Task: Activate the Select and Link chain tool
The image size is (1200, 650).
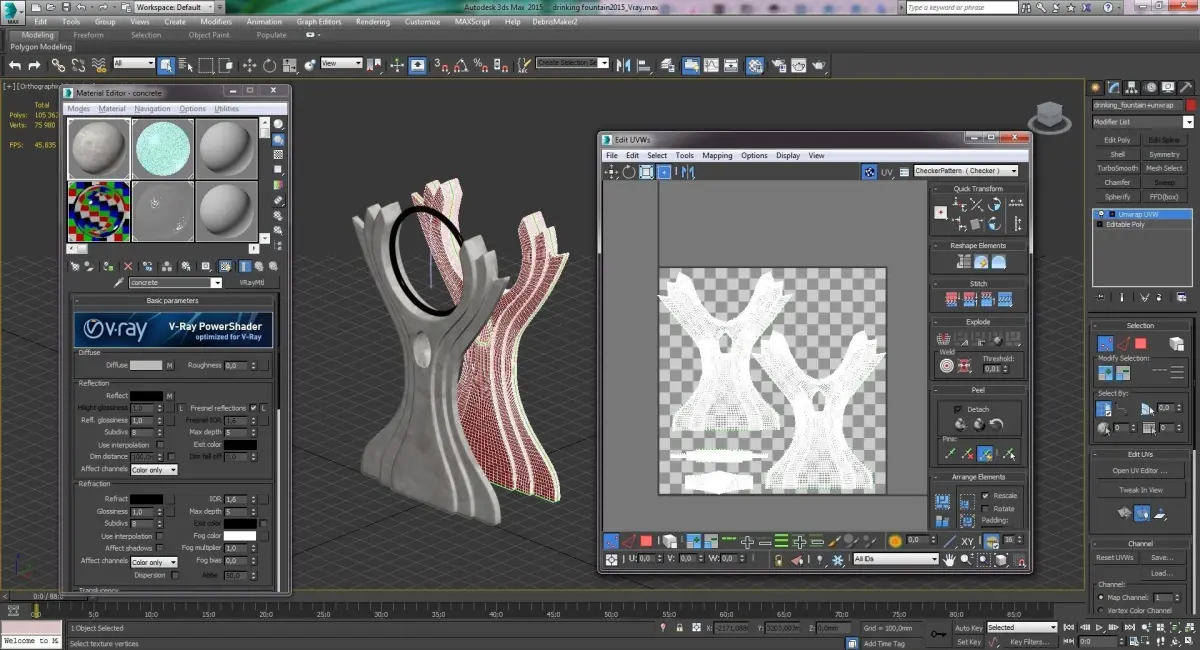Action: tap(58, 65)
